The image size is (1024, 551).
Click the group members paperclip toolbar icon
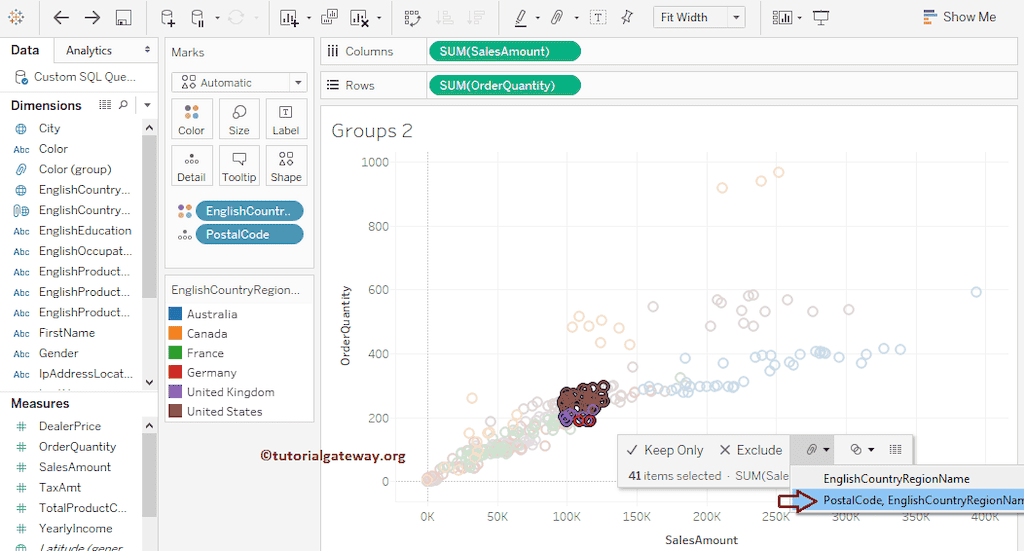557,18
